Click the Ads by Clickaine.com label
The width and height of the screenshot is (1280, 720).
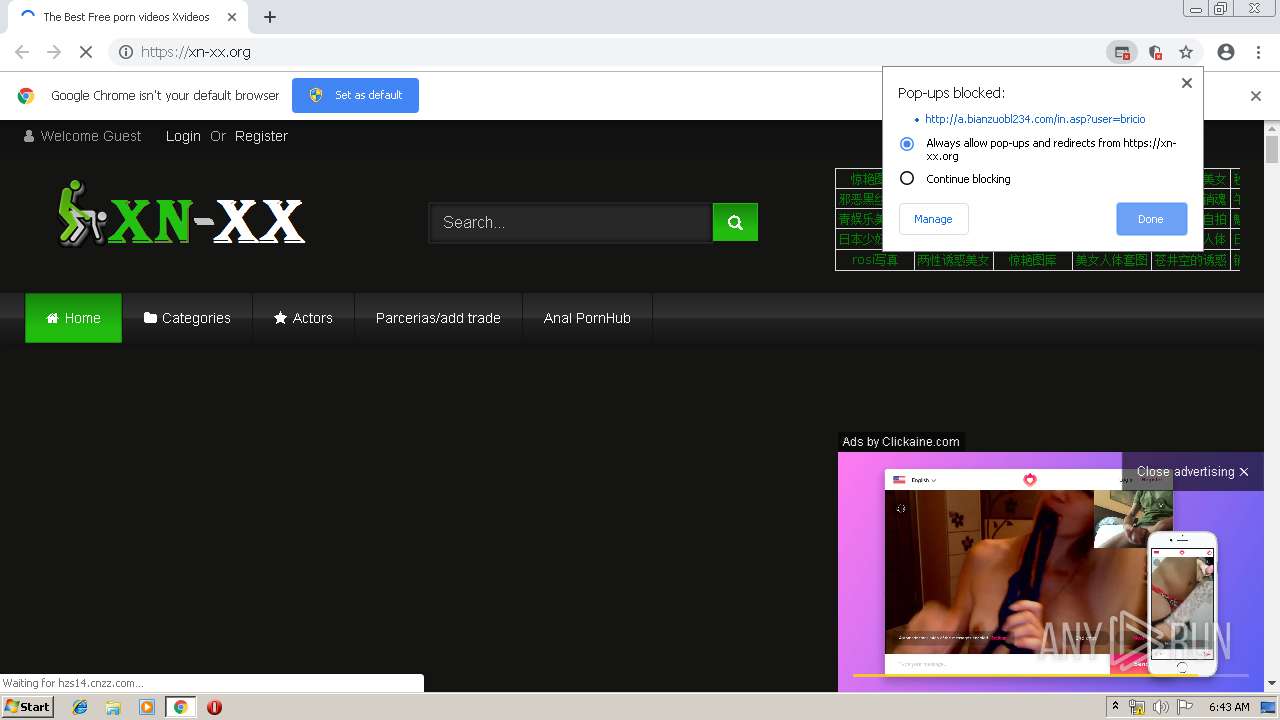coord(901,441)
